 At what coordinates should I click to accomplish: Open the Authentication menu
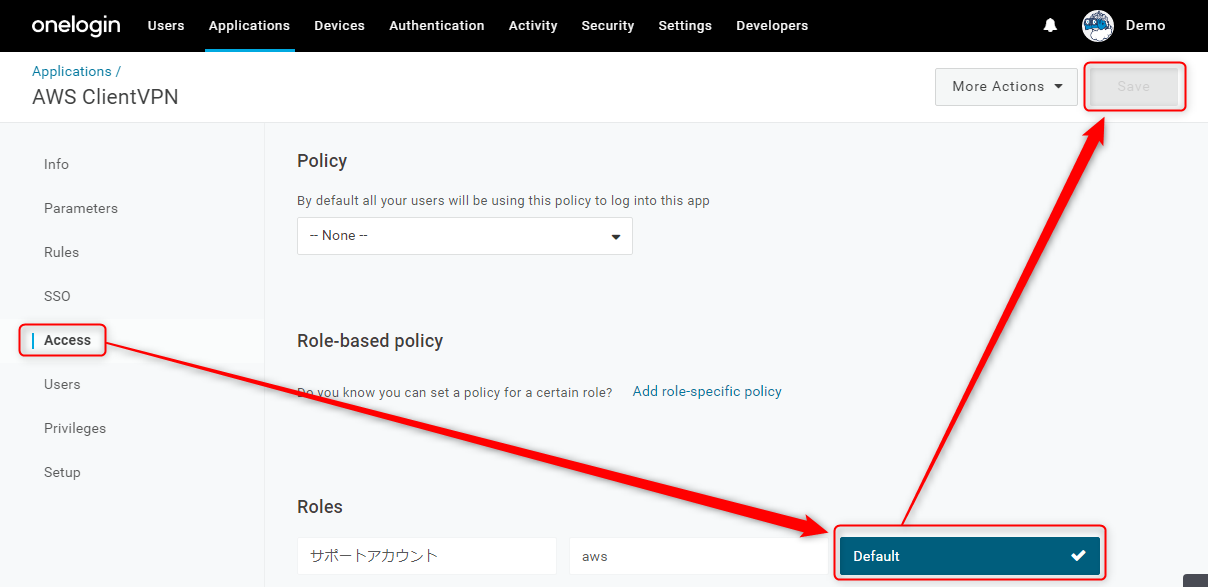click(x=437, y=26)
